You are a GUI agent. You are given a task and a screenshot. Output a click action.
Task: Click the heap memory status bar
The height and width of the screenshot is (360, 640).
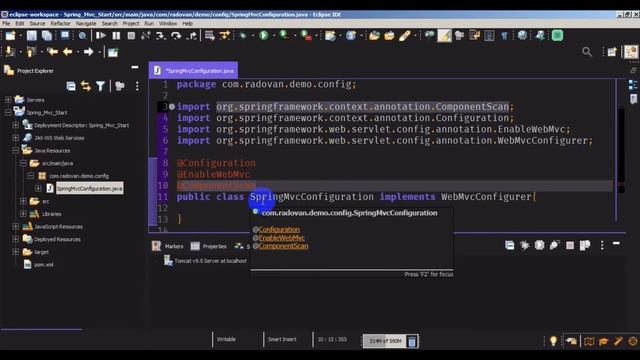385,341
